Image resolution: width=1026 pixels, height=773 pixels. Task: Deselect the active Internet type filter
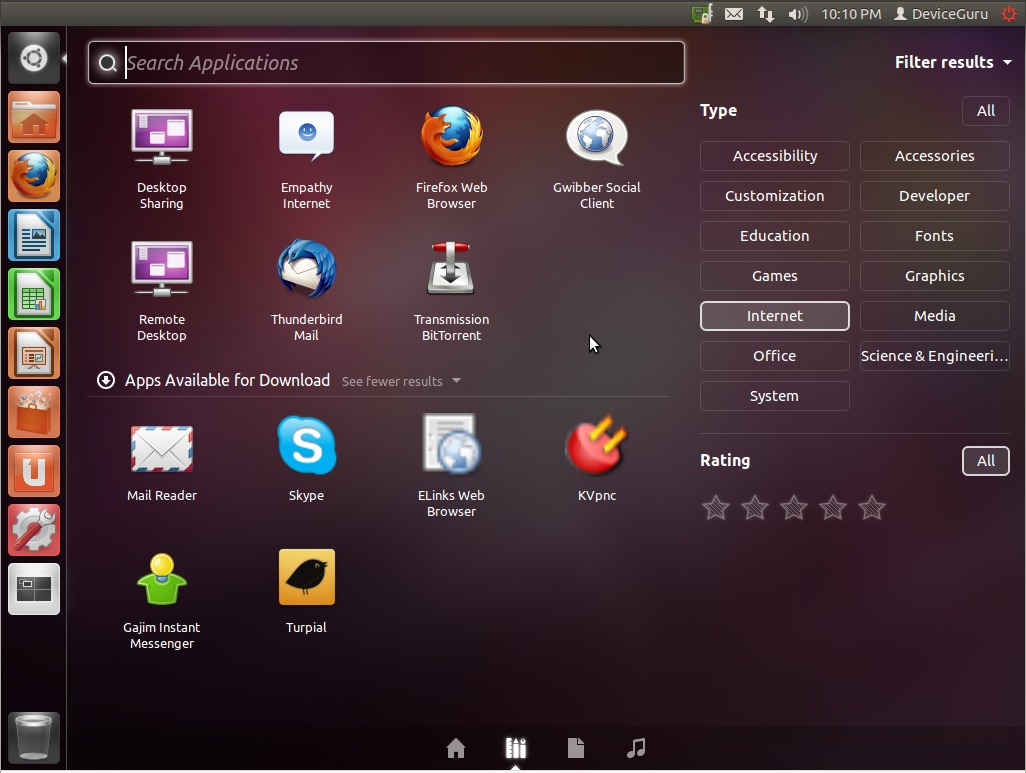tap(775, 315)
